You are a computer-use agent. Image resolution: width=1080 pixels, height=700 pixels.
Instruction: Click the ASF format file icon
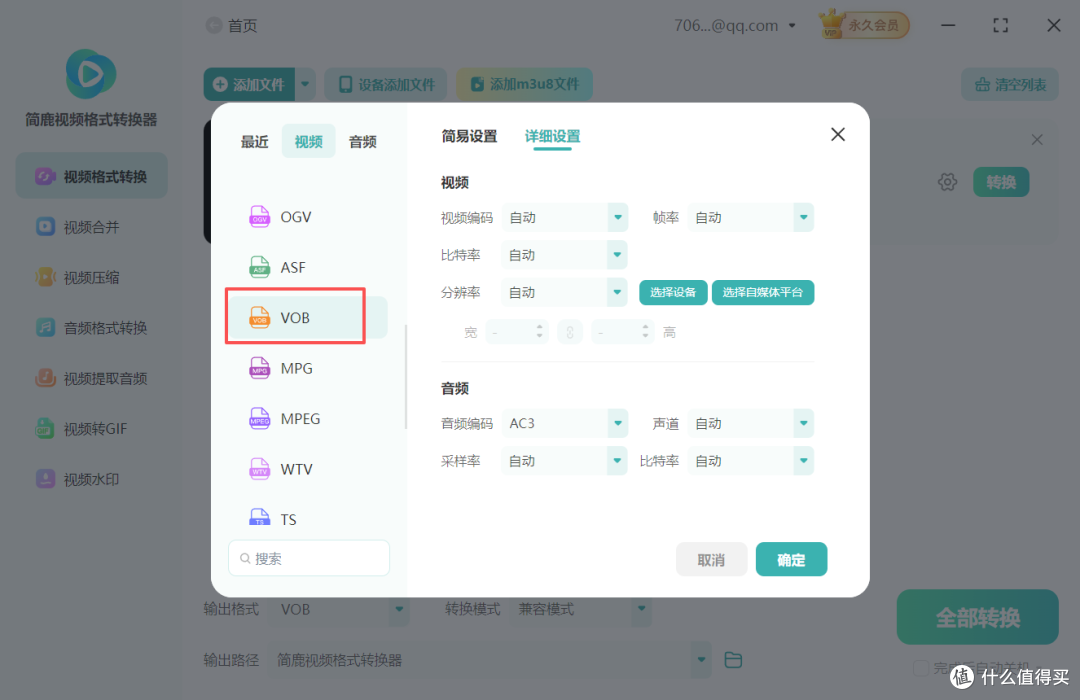point(260,267)
